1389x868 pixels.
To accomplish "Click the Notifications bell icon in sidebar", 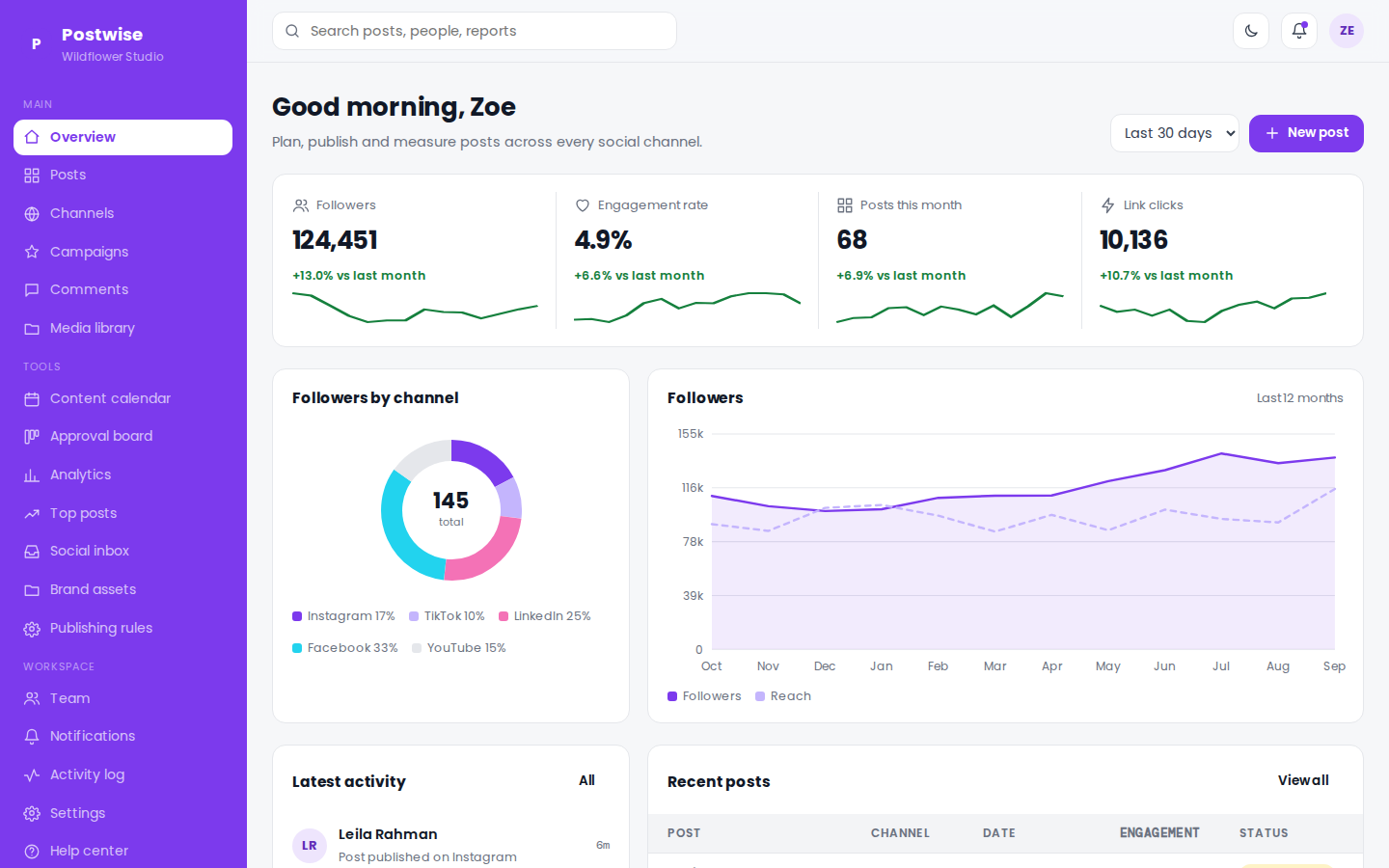I will coord(32,737).
